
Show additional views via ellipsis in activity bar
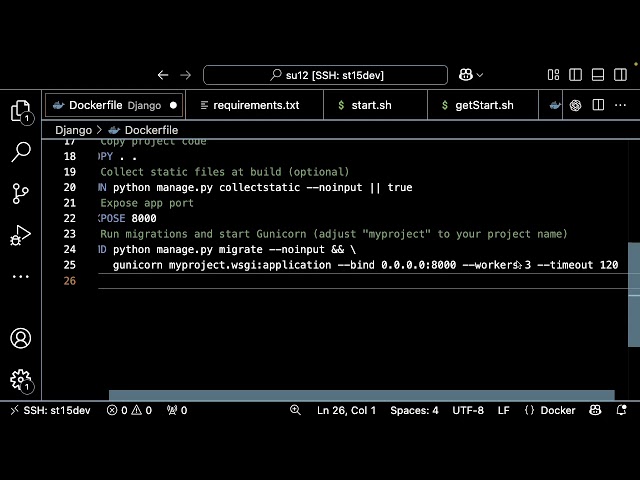(x=20, y=276)
